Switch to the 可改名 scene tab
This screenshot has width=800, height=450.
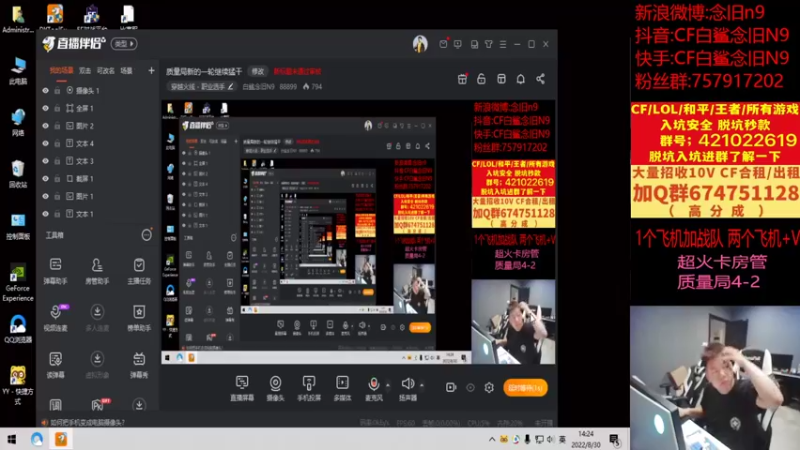click(x=106, y=71)
